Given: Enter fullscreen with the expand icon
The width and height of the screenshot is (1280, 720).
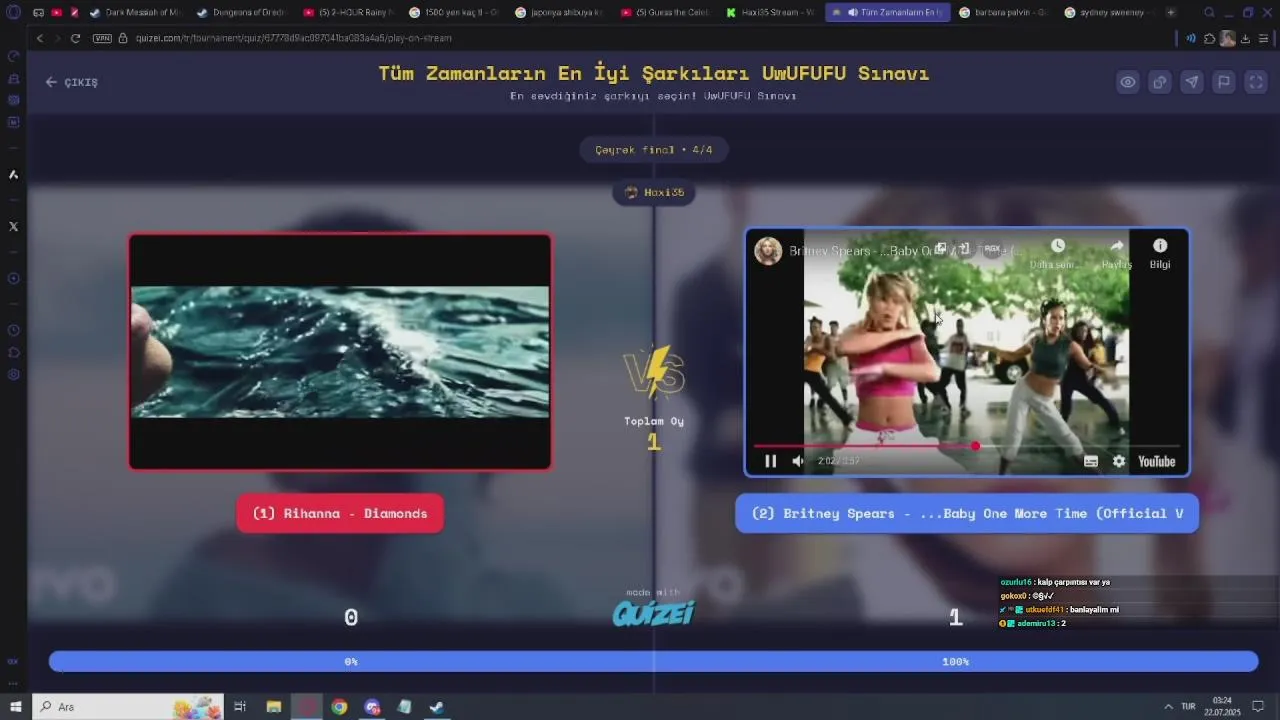Looking at the screenshot, I should coord(1256,82).
